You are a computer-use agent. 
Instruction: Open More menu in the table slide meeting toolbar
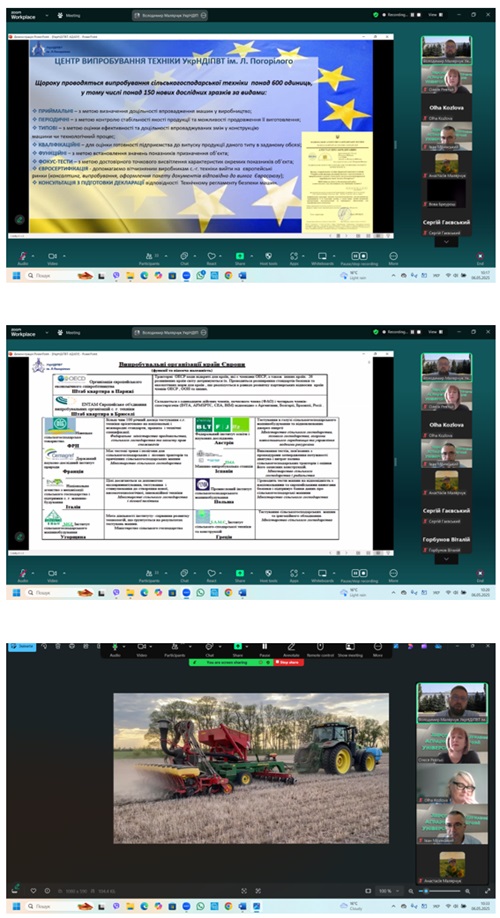tap(393, 575)
